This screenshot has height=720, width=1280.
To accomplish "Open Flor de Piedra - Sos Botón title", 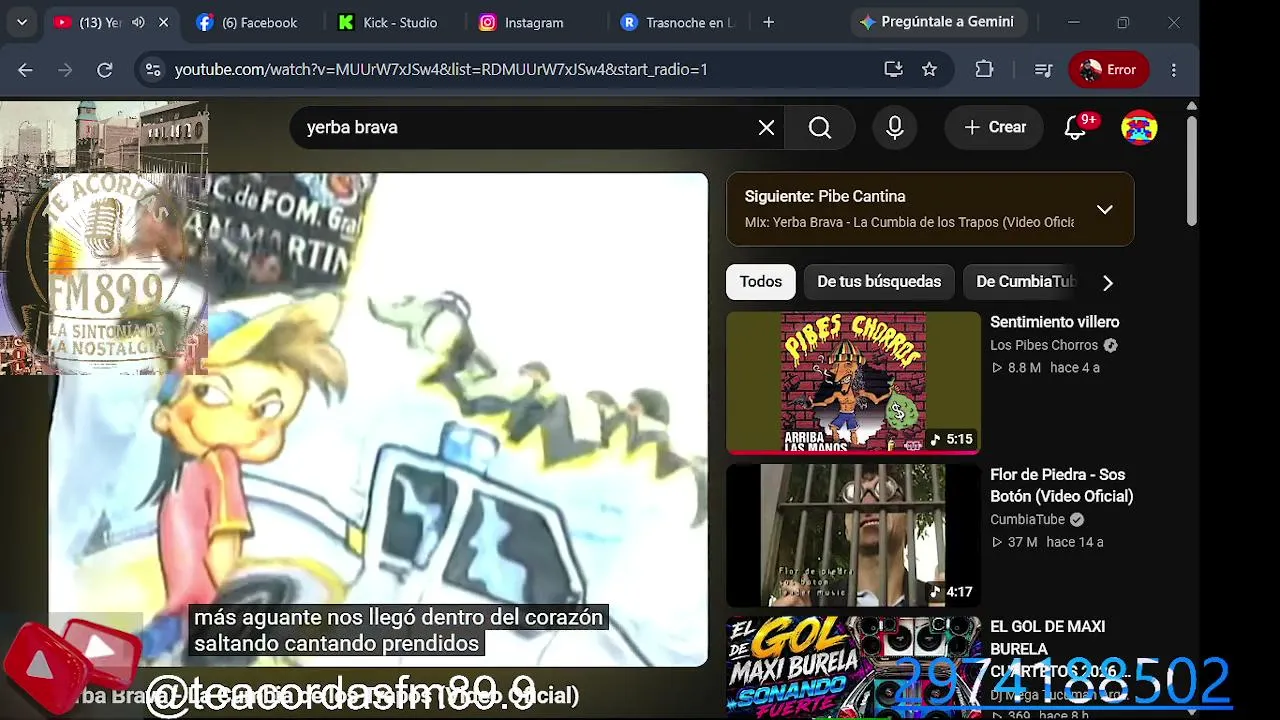I will (x=1061, y=485).
